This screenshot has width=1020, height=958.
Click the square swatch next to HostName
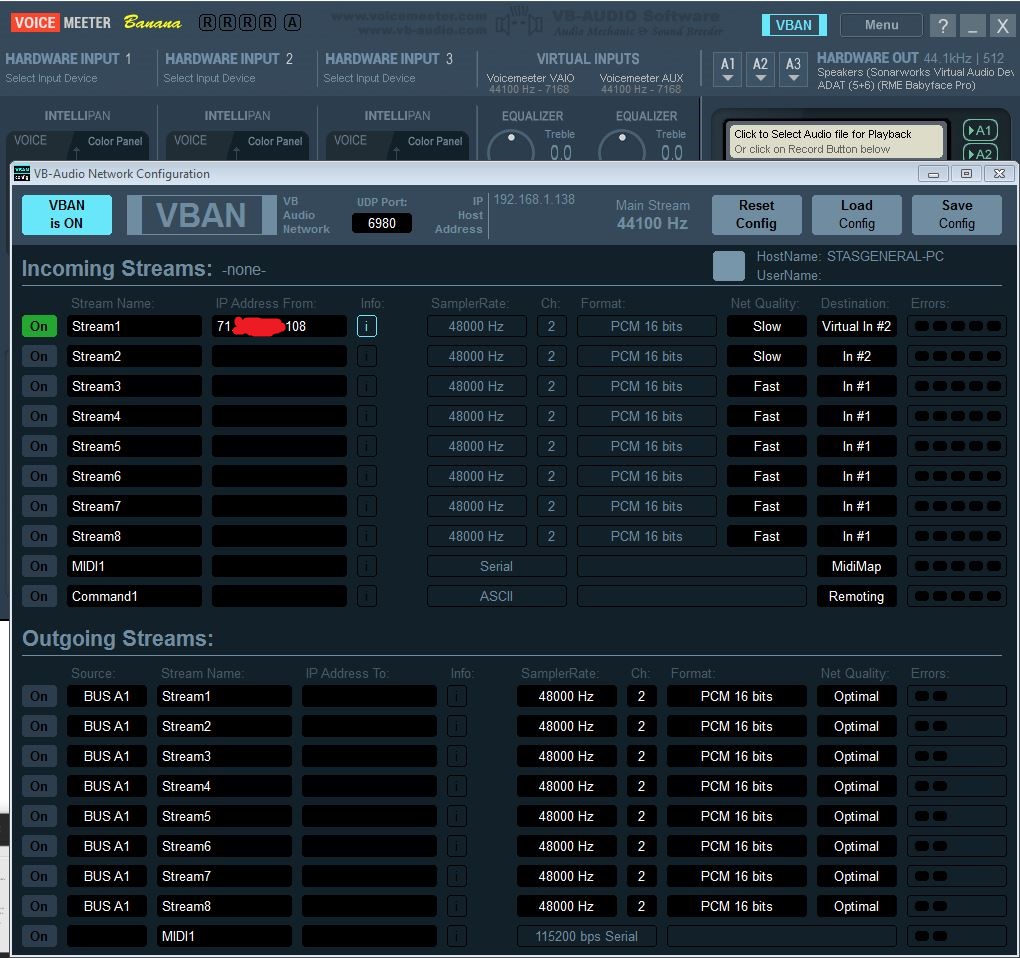tap(729, 265)
